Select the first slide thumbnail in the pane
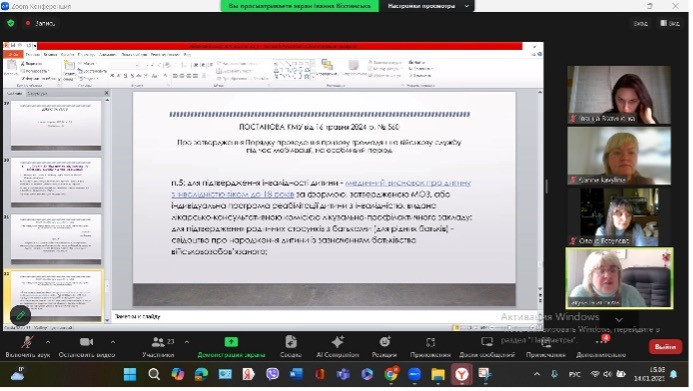 click(x=56, y=125)
